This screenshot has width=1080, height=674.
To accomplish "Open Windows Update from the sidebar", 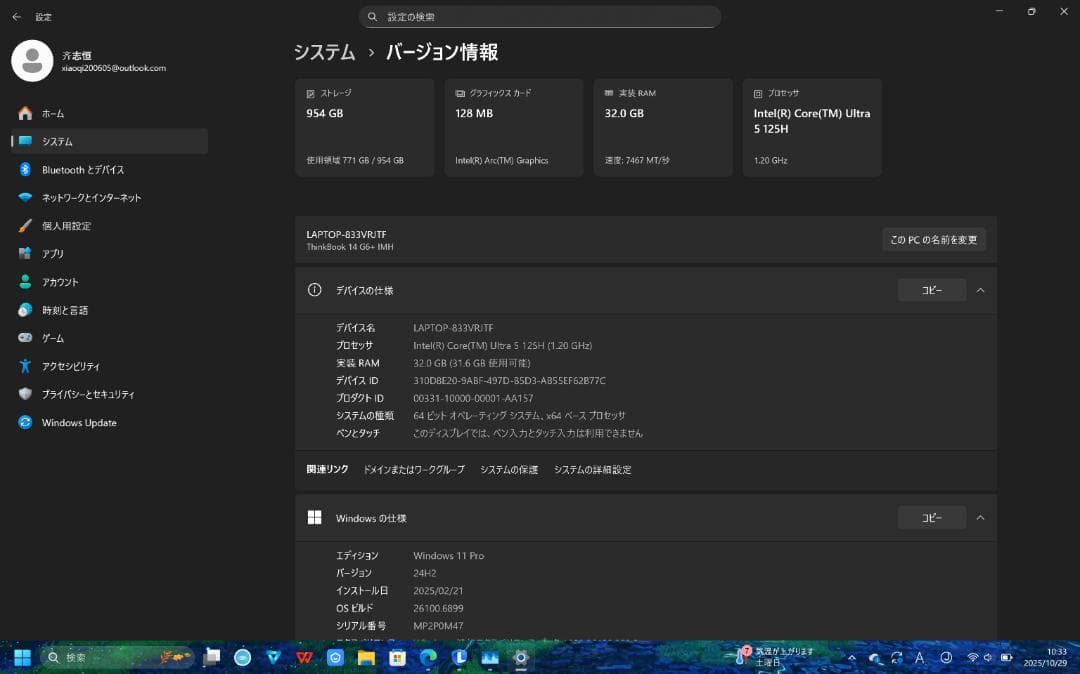I will [77, 422].
